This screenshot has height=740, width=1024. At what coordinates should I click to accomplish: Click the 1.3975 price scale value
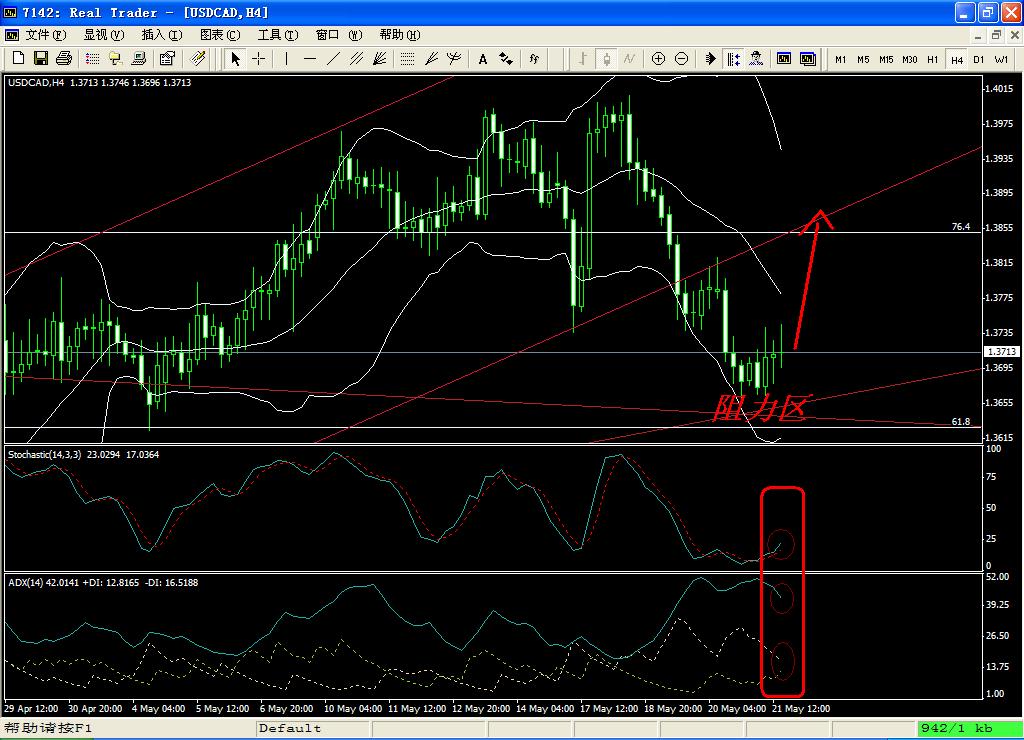pos(1000,123)
